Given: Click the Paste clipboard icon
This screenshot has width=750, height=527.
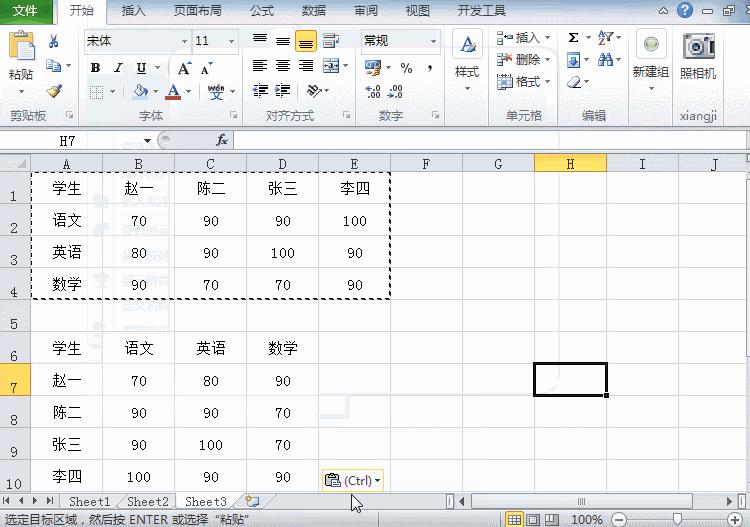Looking at the screenshot, I should click(22, 46).
